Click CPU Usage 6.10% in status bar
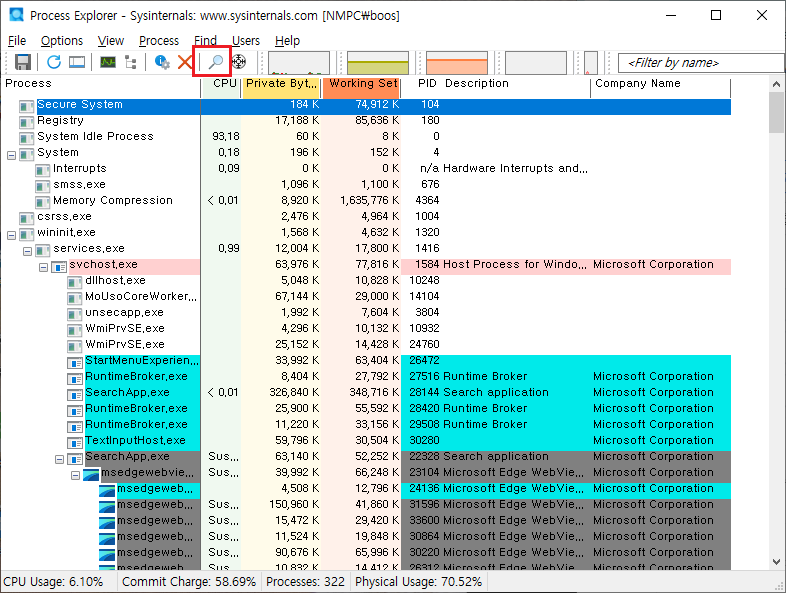The width and height of the screenshot is (786, 593). (53, 582)
